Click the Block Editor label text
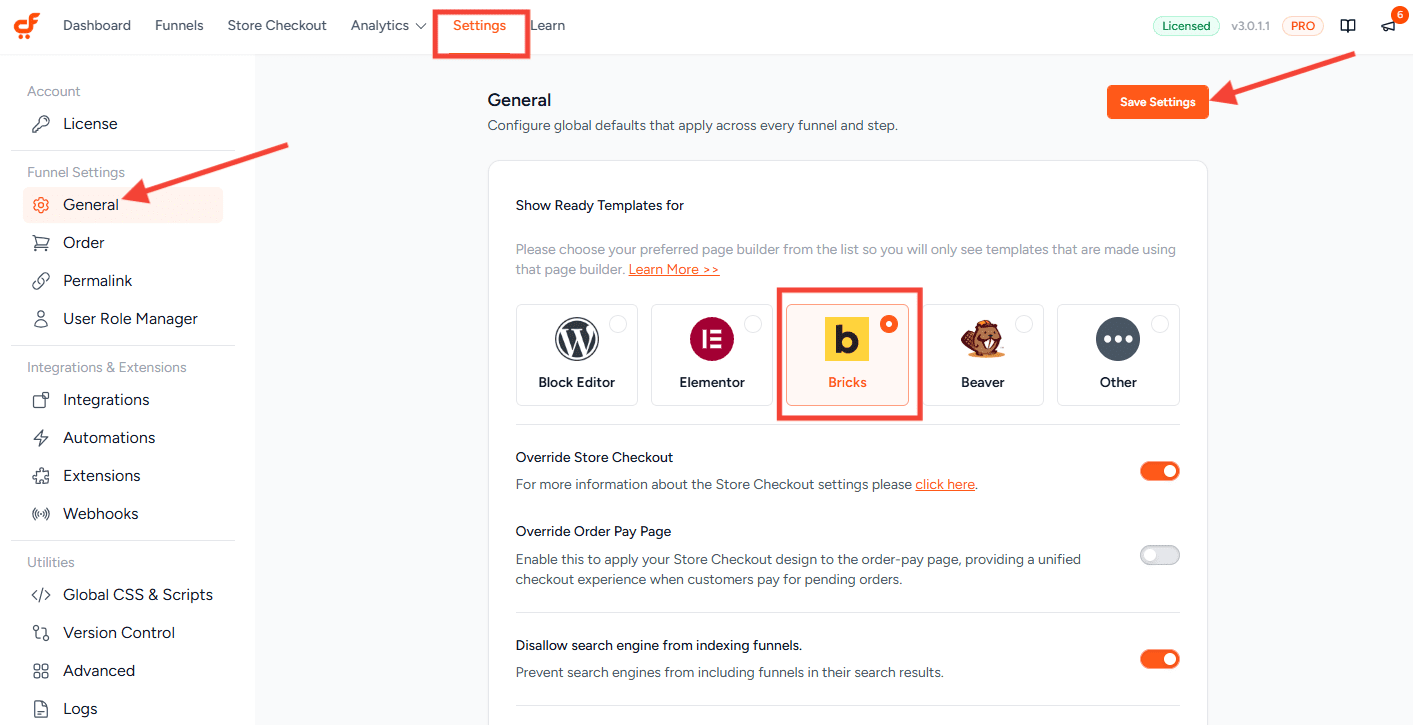Screen dimensions: 1413x725 (x=577, y=383)
